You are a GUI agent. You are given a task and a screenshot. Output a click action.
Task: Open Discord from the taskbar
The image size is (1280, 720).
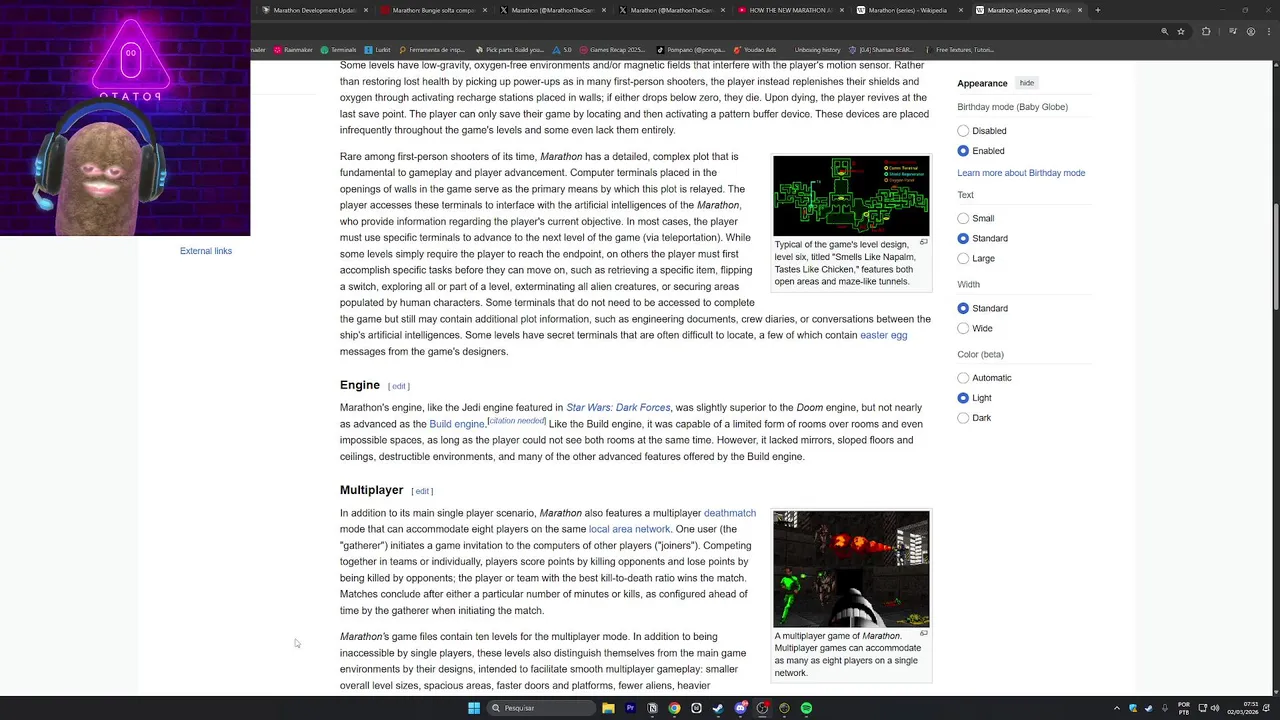740,708
